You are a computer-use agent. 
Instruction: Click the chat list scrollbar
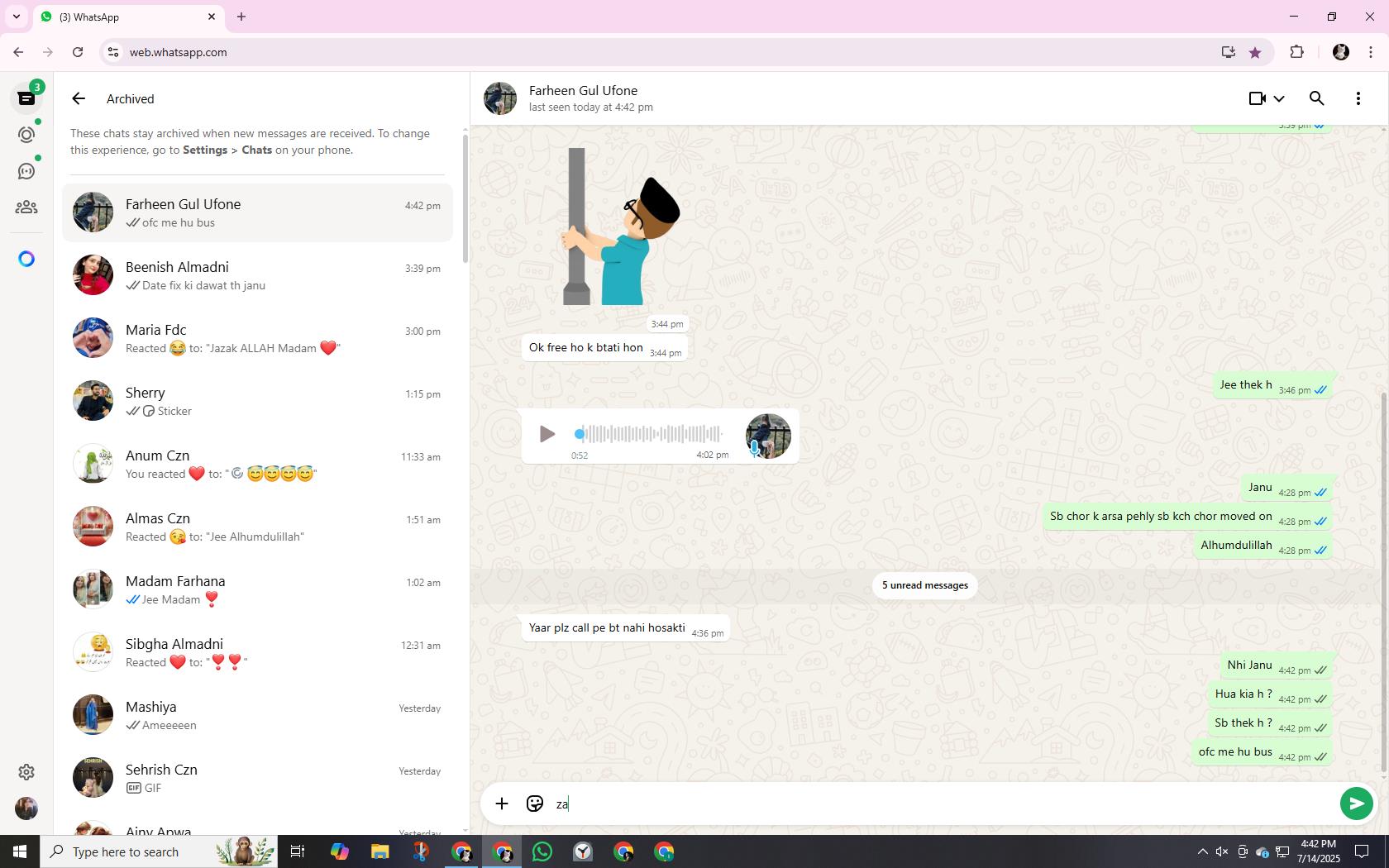465,198
